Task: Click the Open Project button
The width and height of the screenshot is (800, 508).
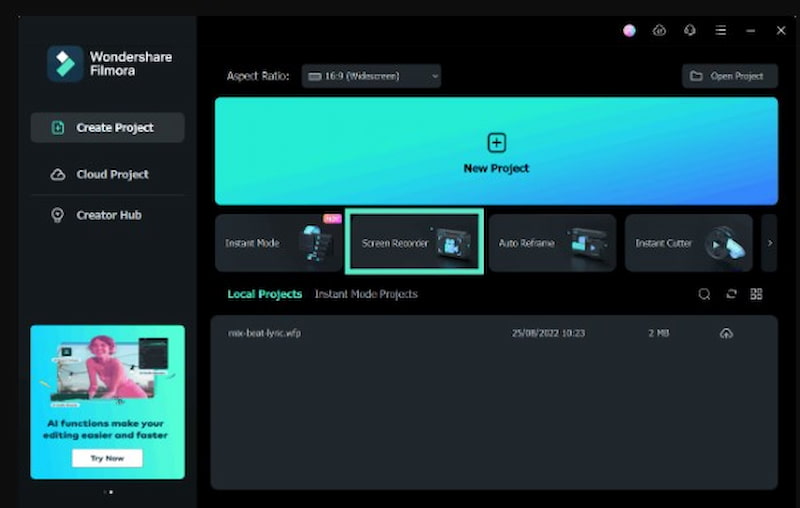Action: click(729, 76)
